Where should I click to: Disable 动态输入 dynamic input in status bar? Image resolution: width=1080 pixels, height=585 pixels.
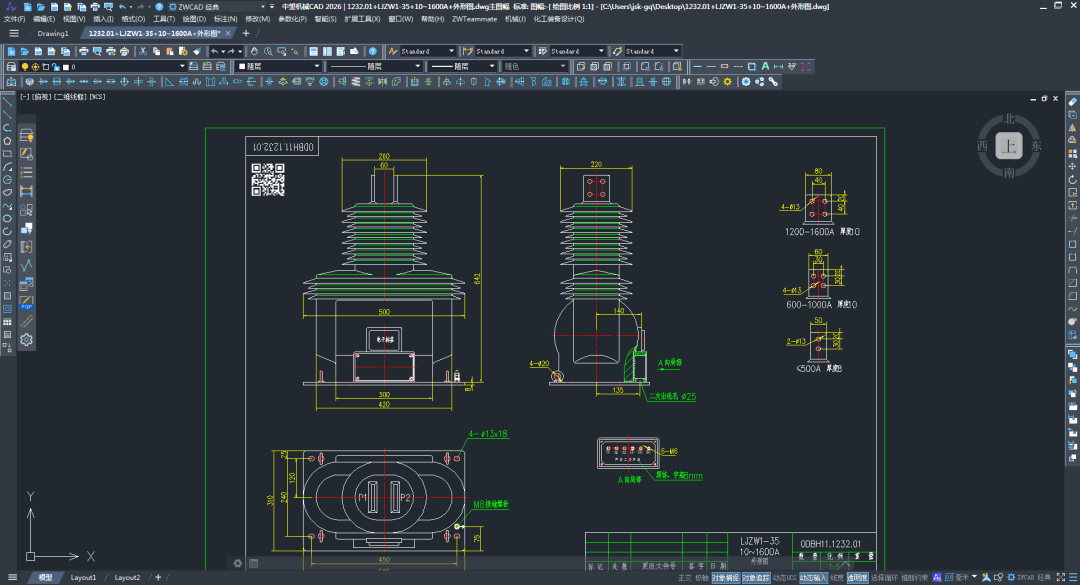point(813,578)
